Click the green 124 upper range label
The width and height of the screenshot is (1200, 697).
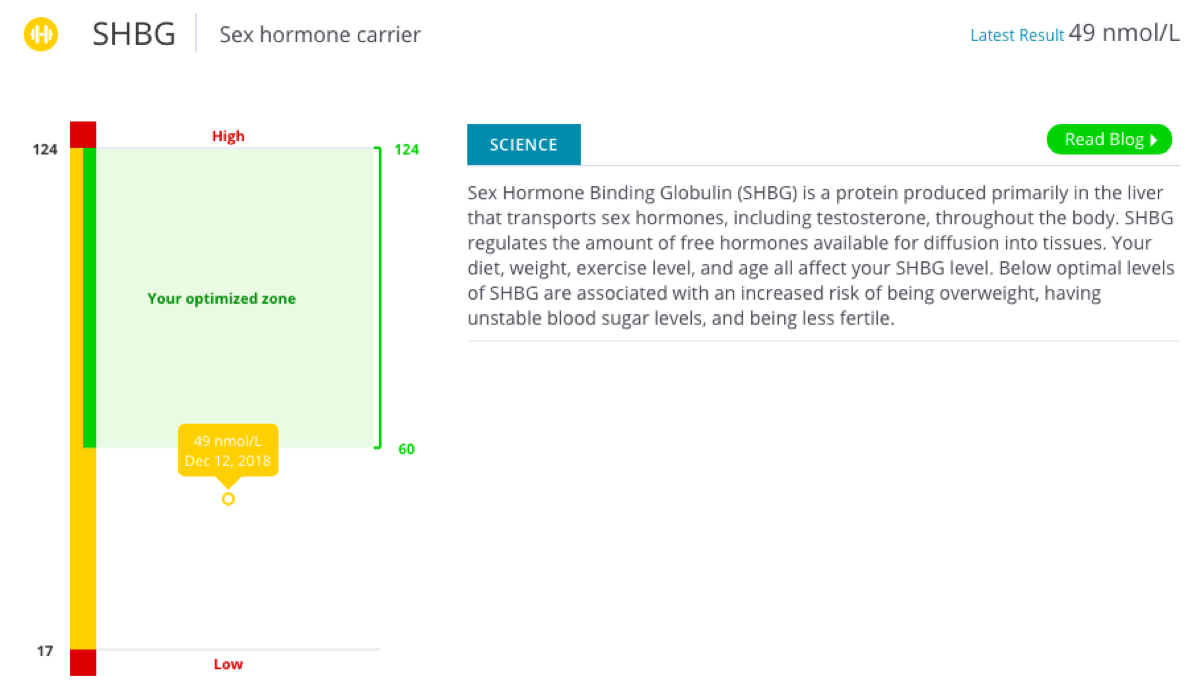point(406,150)
